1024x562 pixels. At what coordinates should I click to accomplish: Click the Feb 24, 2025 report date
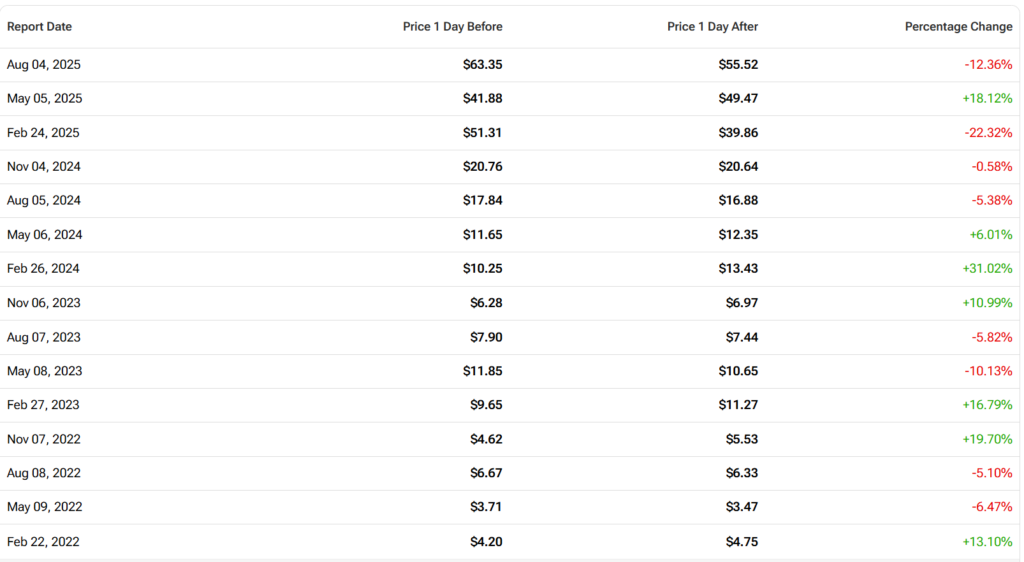(x=43, y=132)
